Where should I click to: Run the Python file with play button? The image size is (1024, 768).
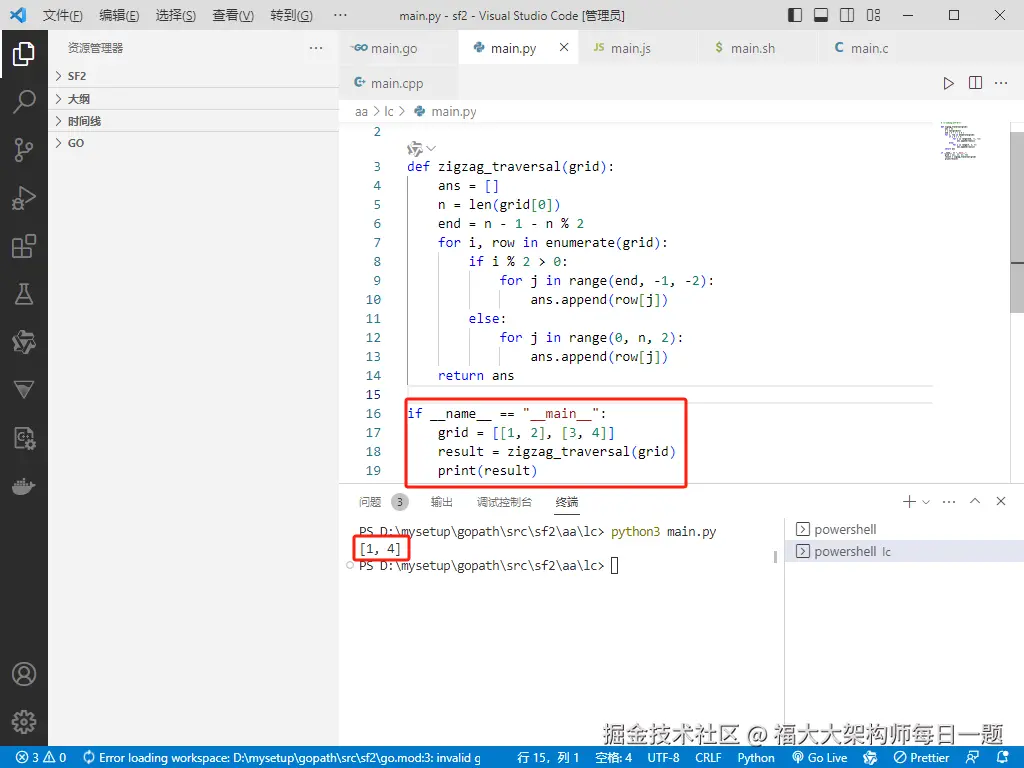pos(948,83)
